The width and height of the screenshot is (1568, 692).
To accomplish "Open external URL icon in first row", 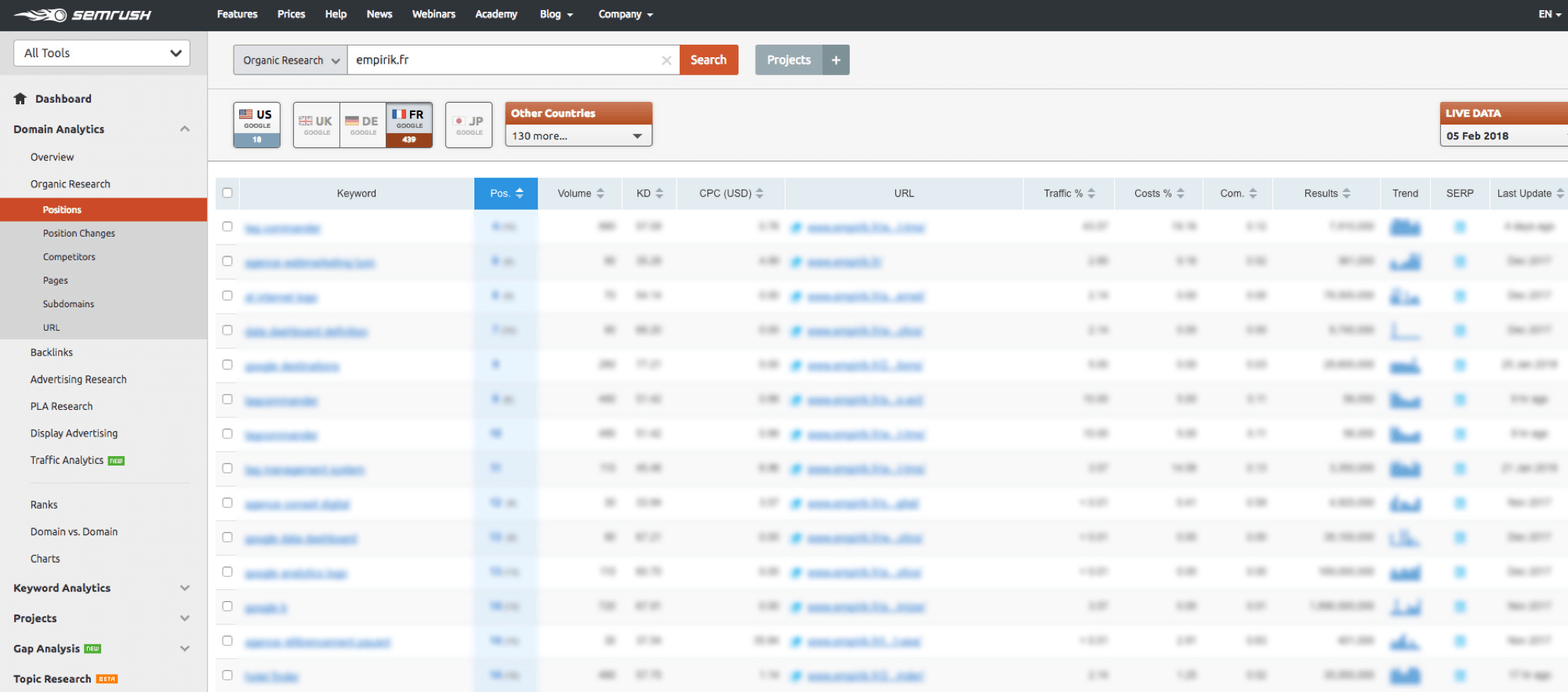I will pos(796,227).
